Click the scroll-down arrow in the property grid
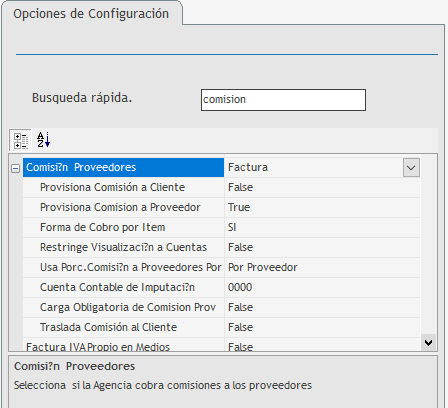The height and width of the screenshot is (408, 448). click(x=429, y=342)
